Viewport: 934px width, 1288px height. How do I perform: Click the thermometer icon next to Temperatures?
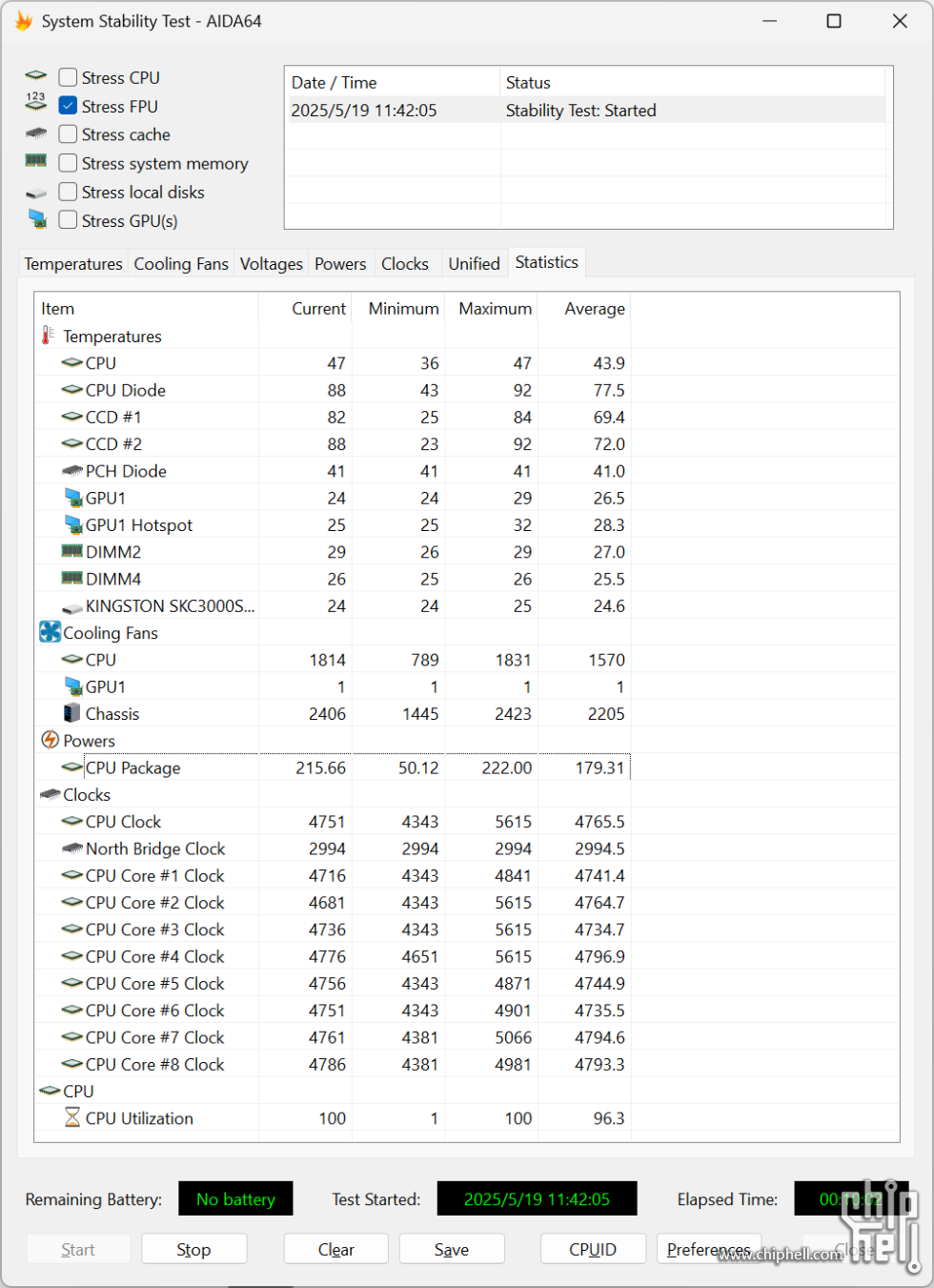(x=48, y=336)
